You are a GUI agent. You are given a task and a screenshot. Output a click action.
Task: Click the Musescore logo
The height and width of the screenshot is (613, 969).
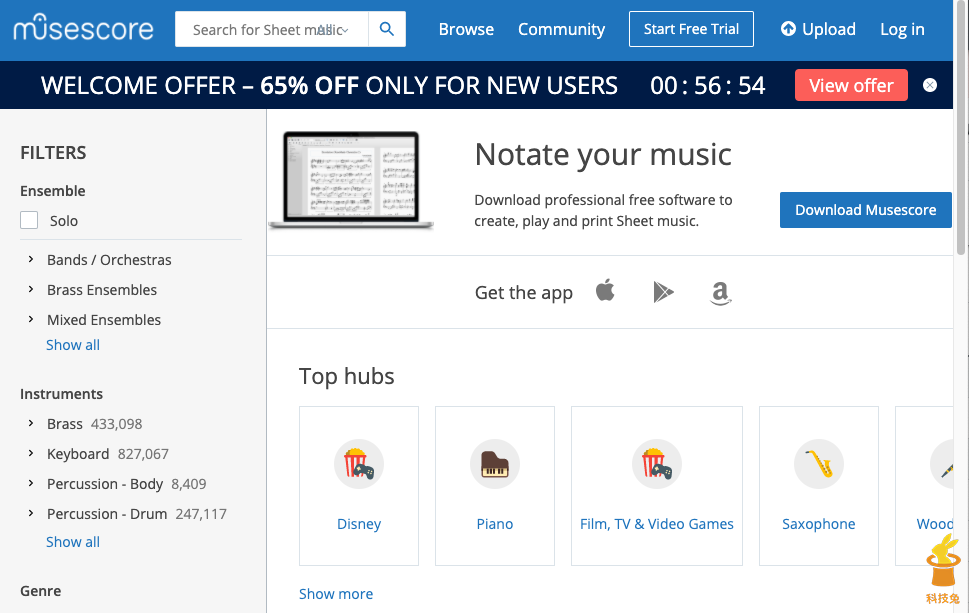pos(83,28)
